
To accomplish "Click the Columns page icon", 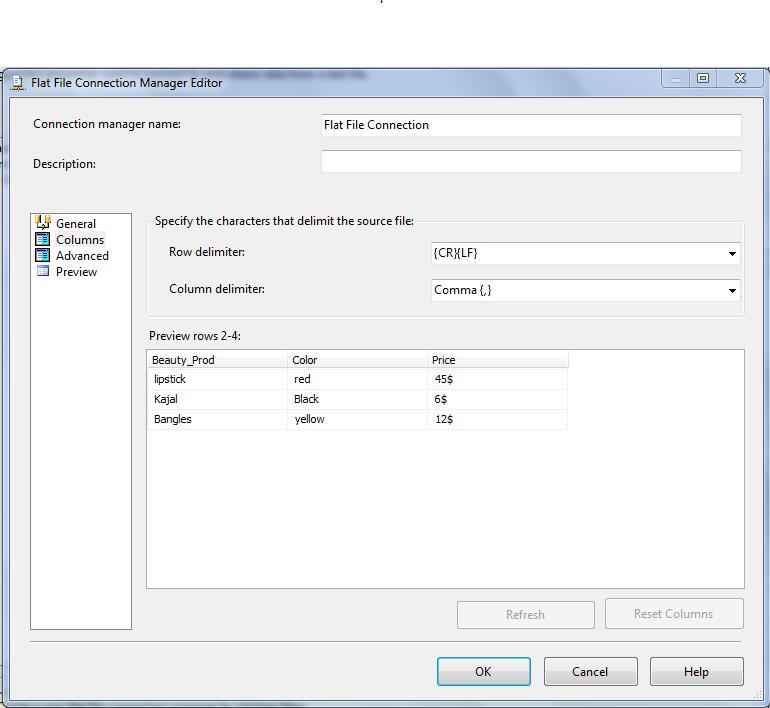I will pyautogui.click(x=43, y=239).
